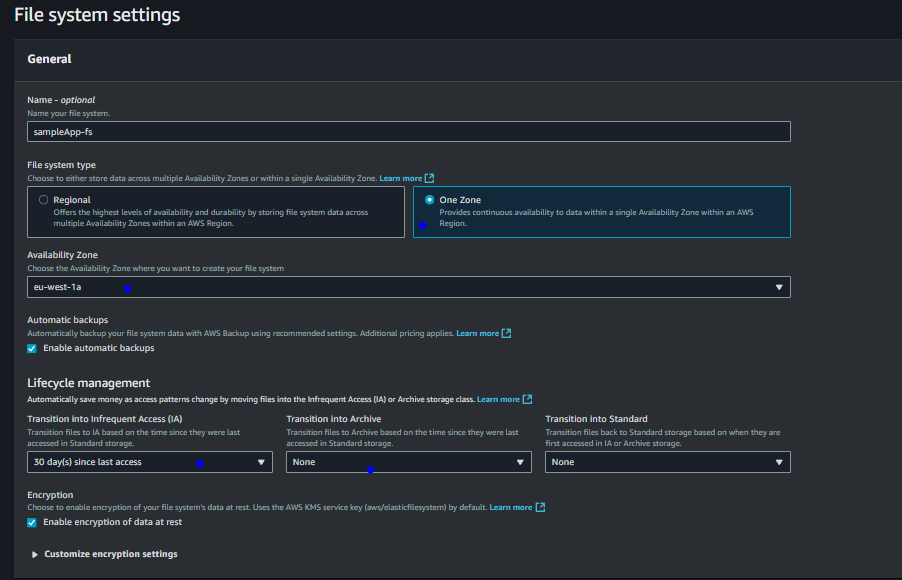Expand Customize encryption settings
The height and width of the screenshot is (580, 902).
pos(104,554)
